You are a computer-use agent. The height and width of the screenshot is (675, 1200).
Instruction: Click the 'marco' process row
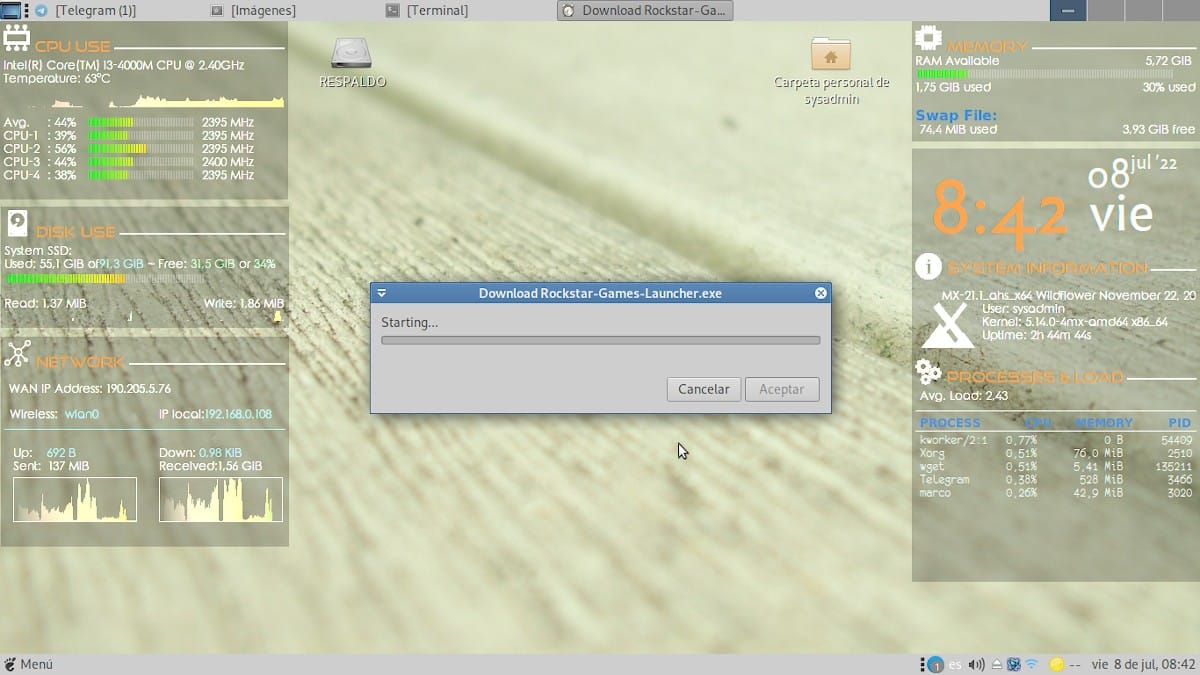coord(1056,493)
